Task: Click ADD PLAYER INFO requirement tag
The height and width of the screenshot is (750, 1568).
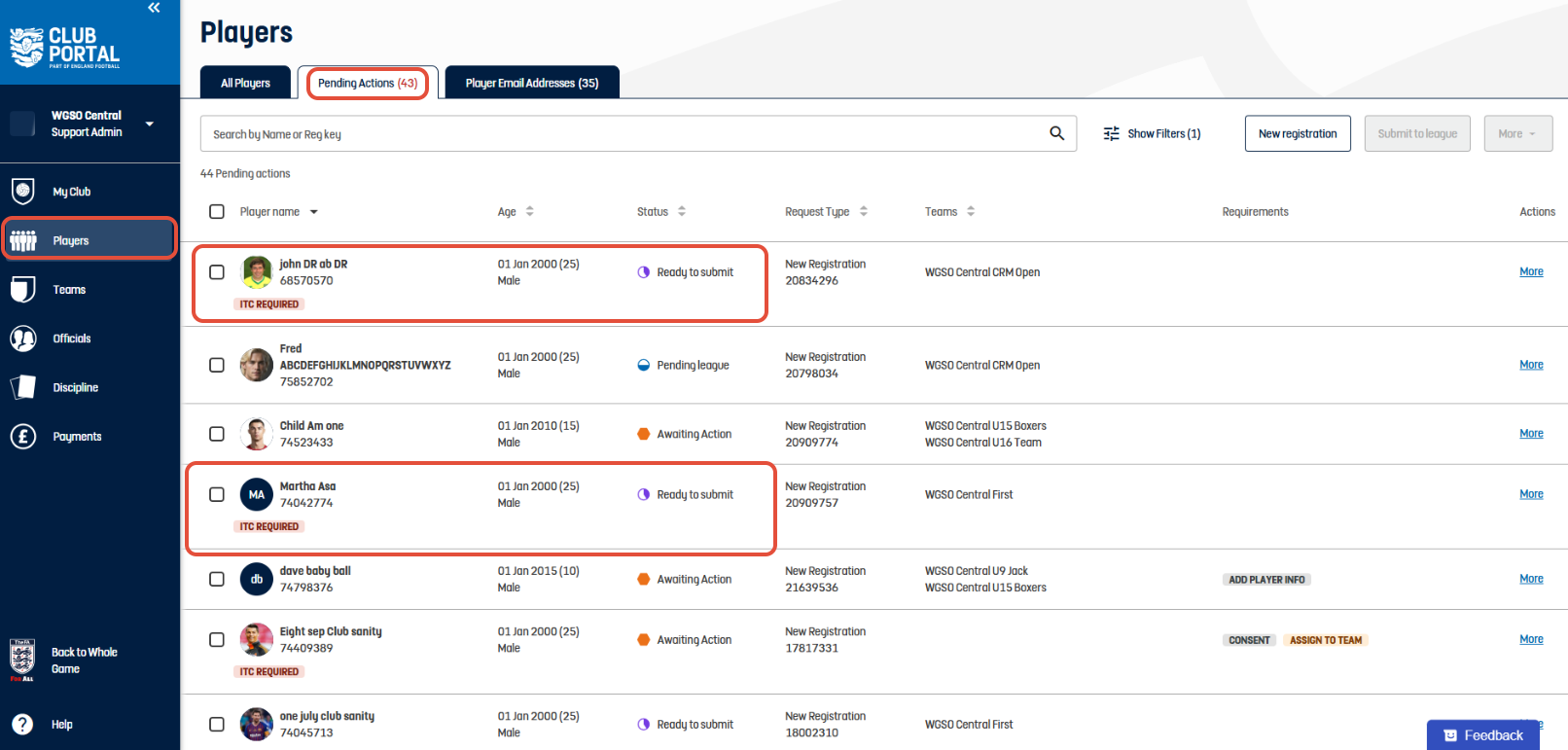Action: (1266, 580)
